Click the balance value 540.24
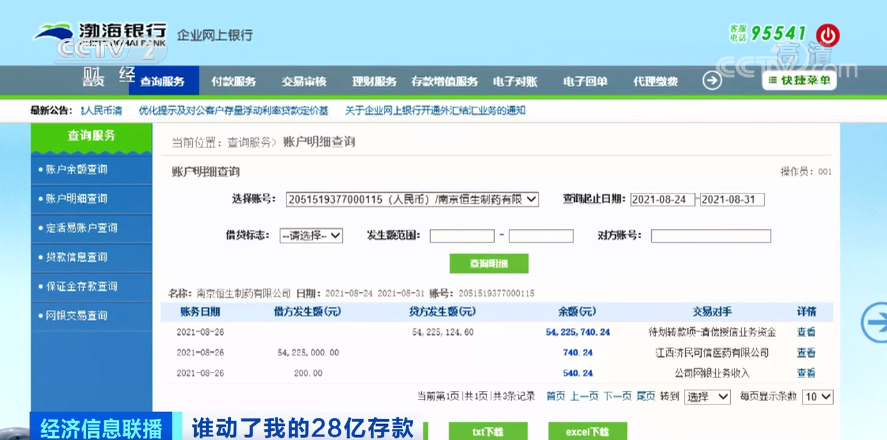Image resolution: width=887 pixels, height=440 pixels. point(578,373)
